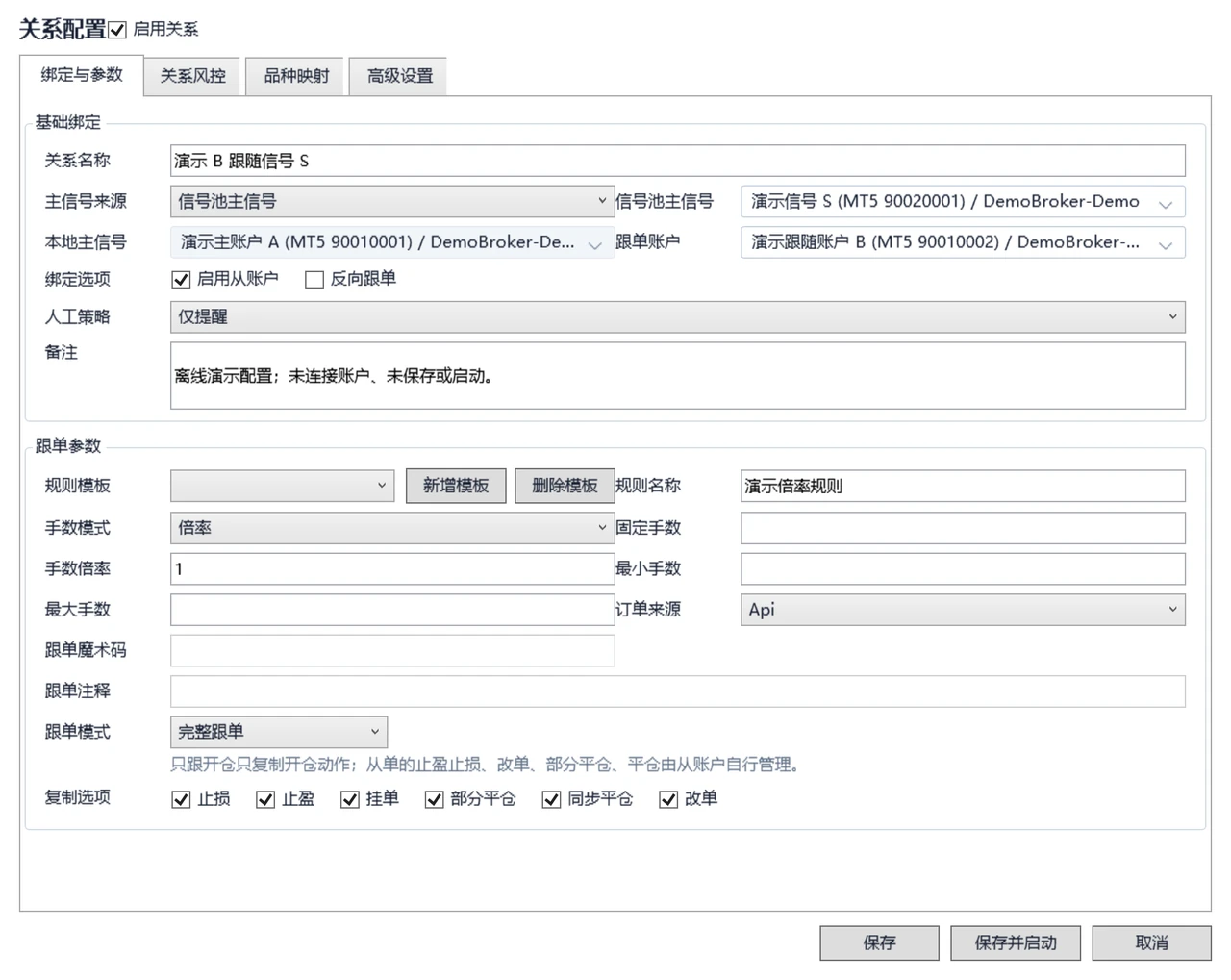This screenshot has width=1231, height=980.
Task: Click into the 备注 text area
Action: [x=678, y=376]
